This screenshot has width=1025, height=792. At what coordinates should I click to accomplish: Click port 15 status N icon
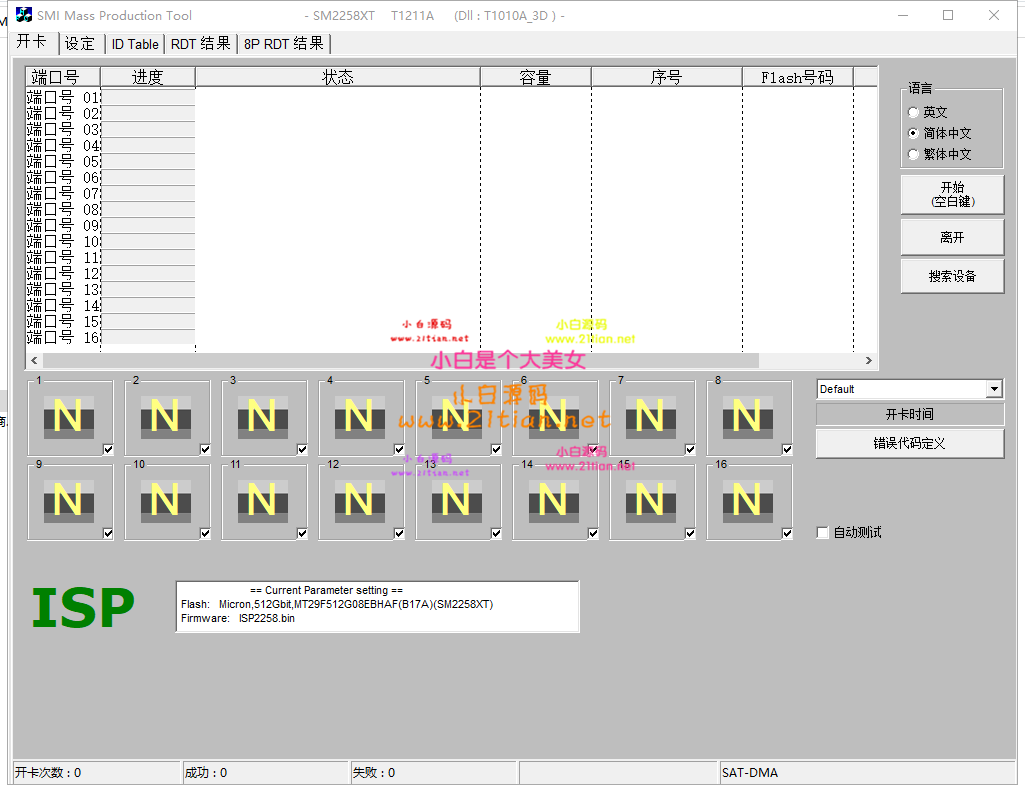(x=650, y=501)
